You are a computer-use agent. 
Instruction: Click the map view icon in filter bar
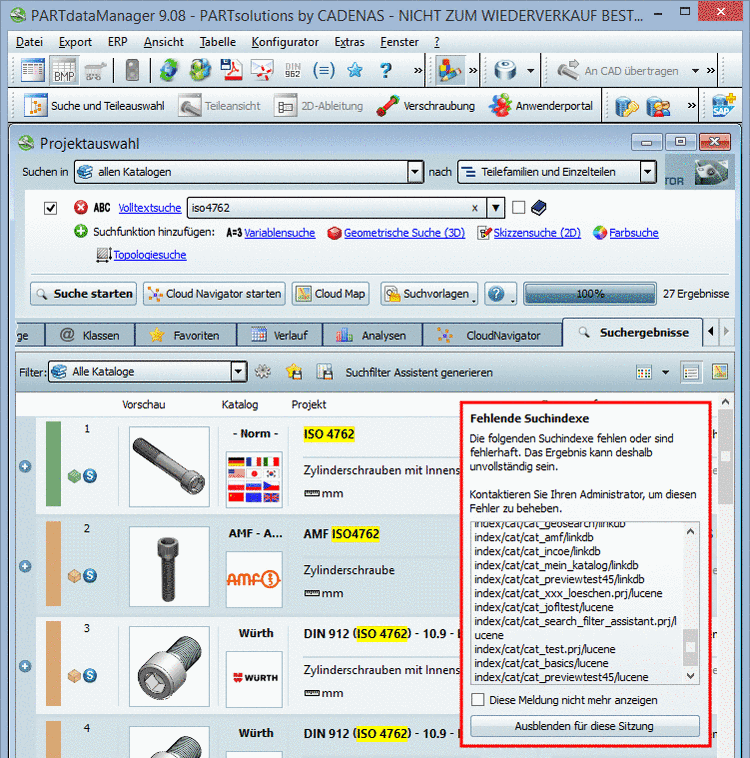tap(720, 371)
